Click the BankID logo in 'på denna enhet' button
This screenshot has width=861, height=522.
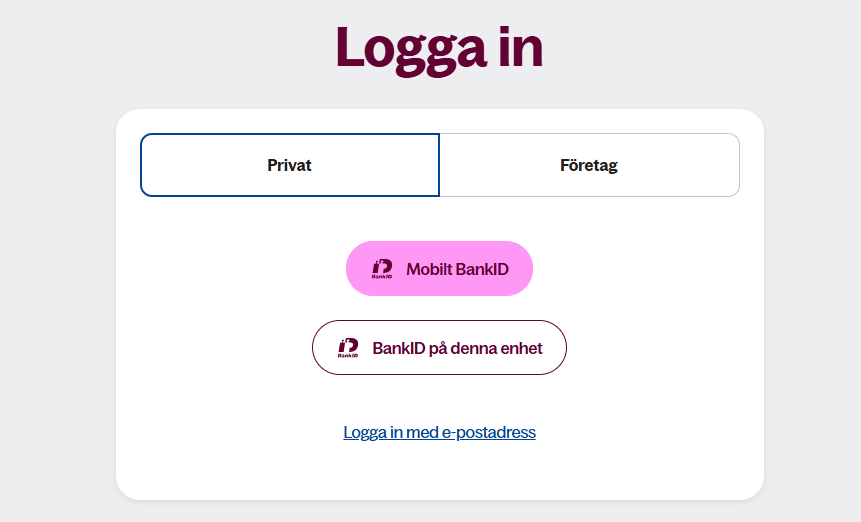(348, 348)
